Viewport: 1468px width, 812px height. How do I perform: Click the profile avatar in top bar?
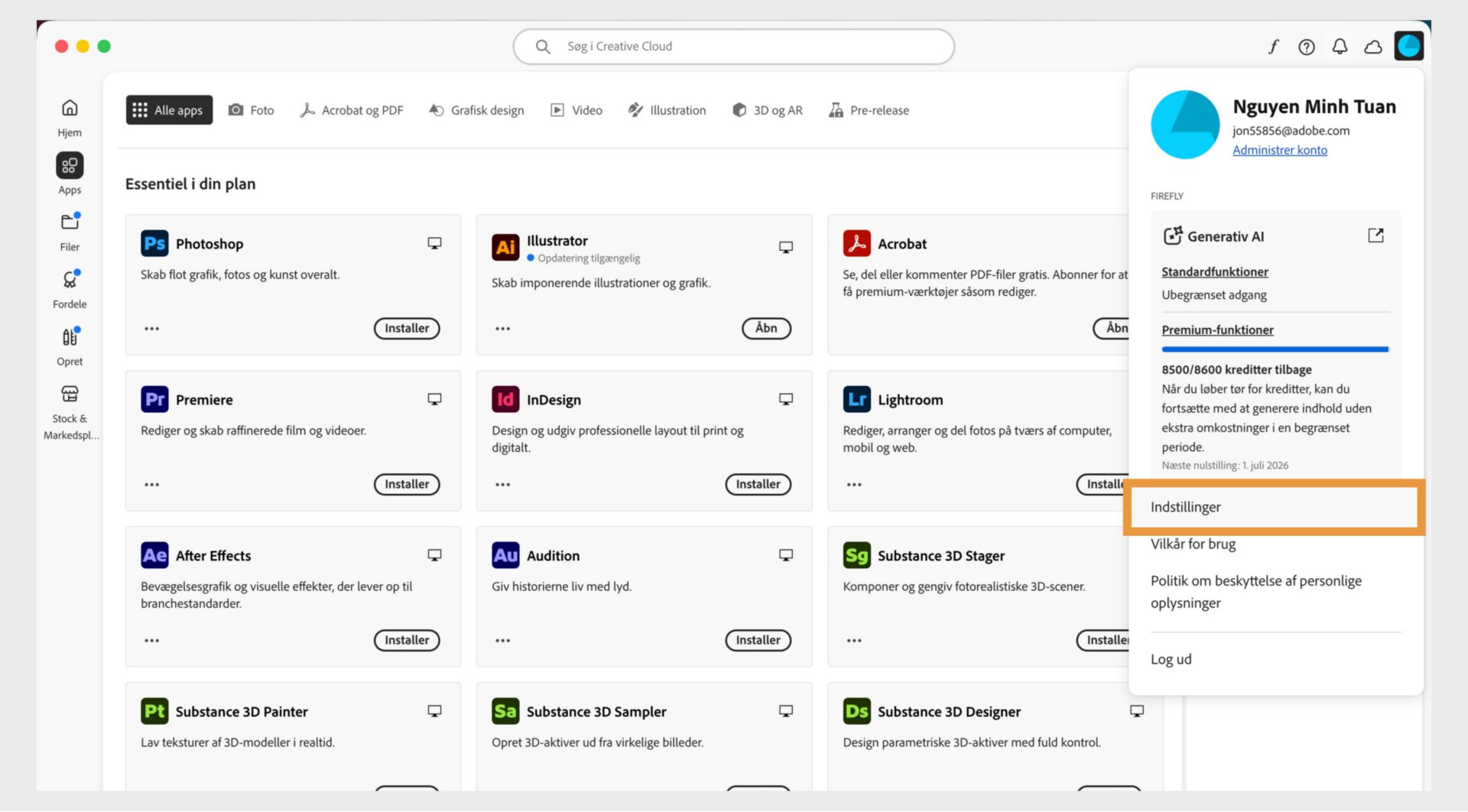coord(1408,47)
